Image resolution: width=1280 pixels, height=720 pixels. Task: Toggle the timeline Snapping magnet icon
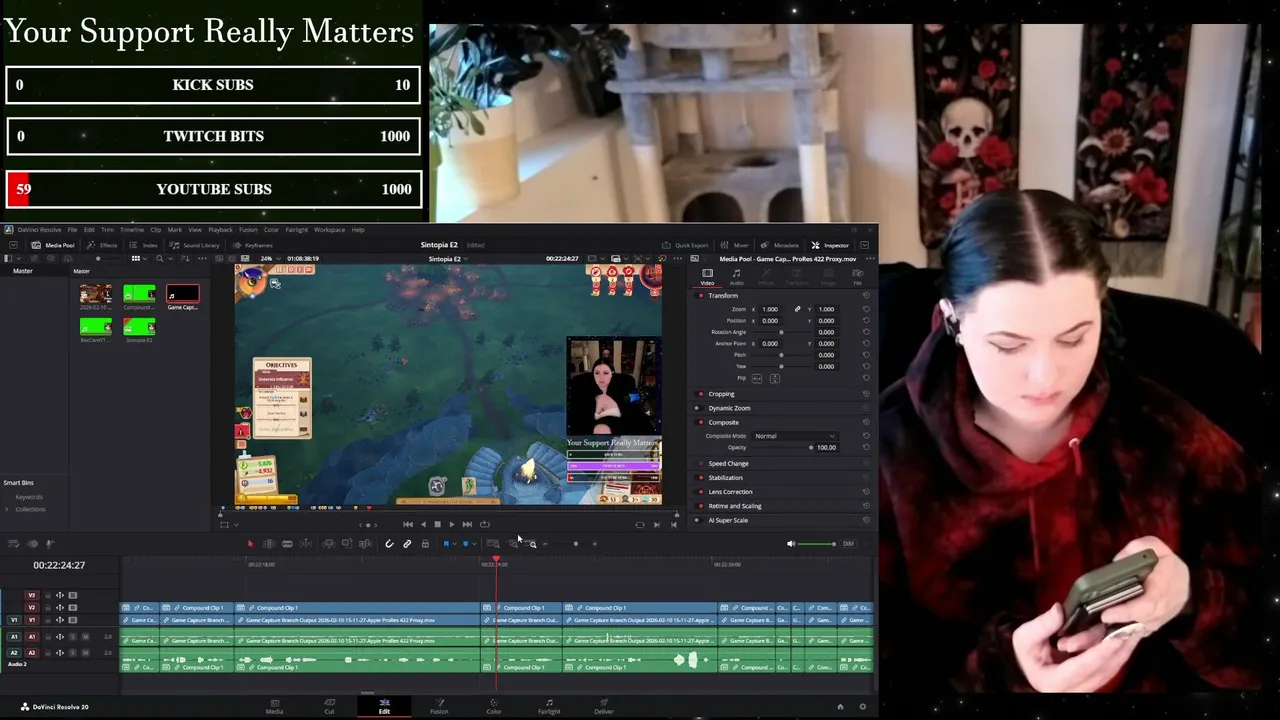coord(389,544)
